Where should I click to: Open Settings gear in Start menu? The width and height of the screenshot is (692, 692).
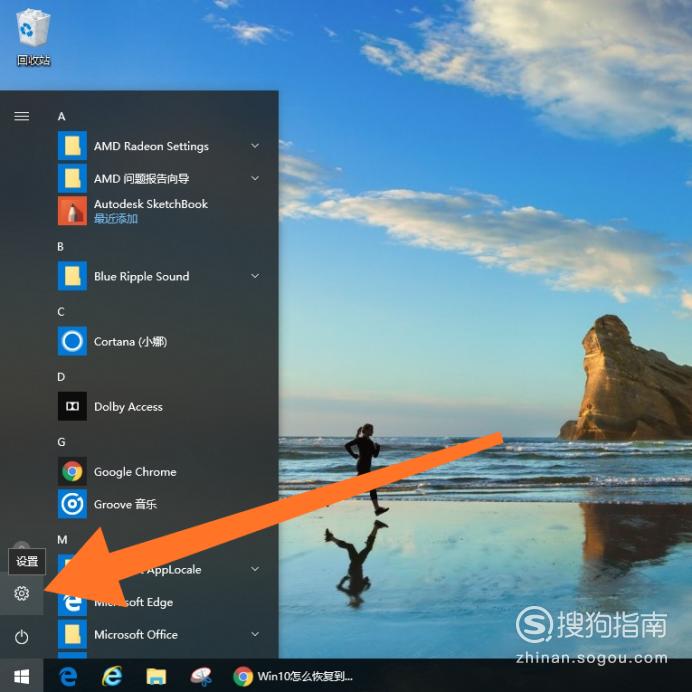(22, 594)
